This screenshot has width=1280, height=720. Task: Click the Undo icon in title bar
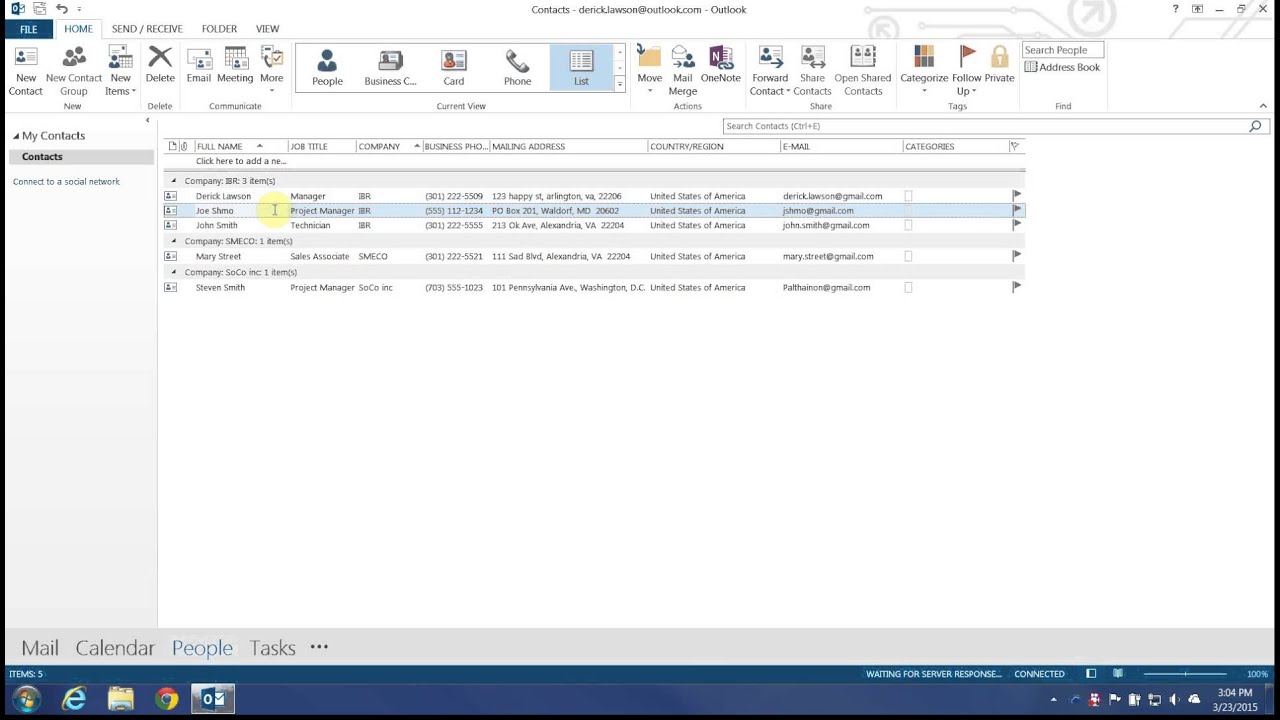click(62, 8)
